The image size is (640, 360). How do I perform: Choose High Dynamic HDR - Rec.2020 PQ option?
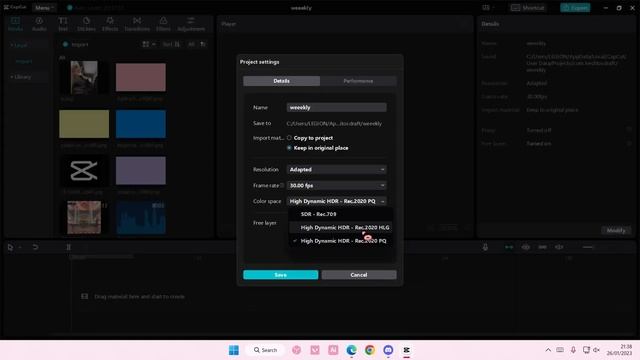[x=341, y=241]
